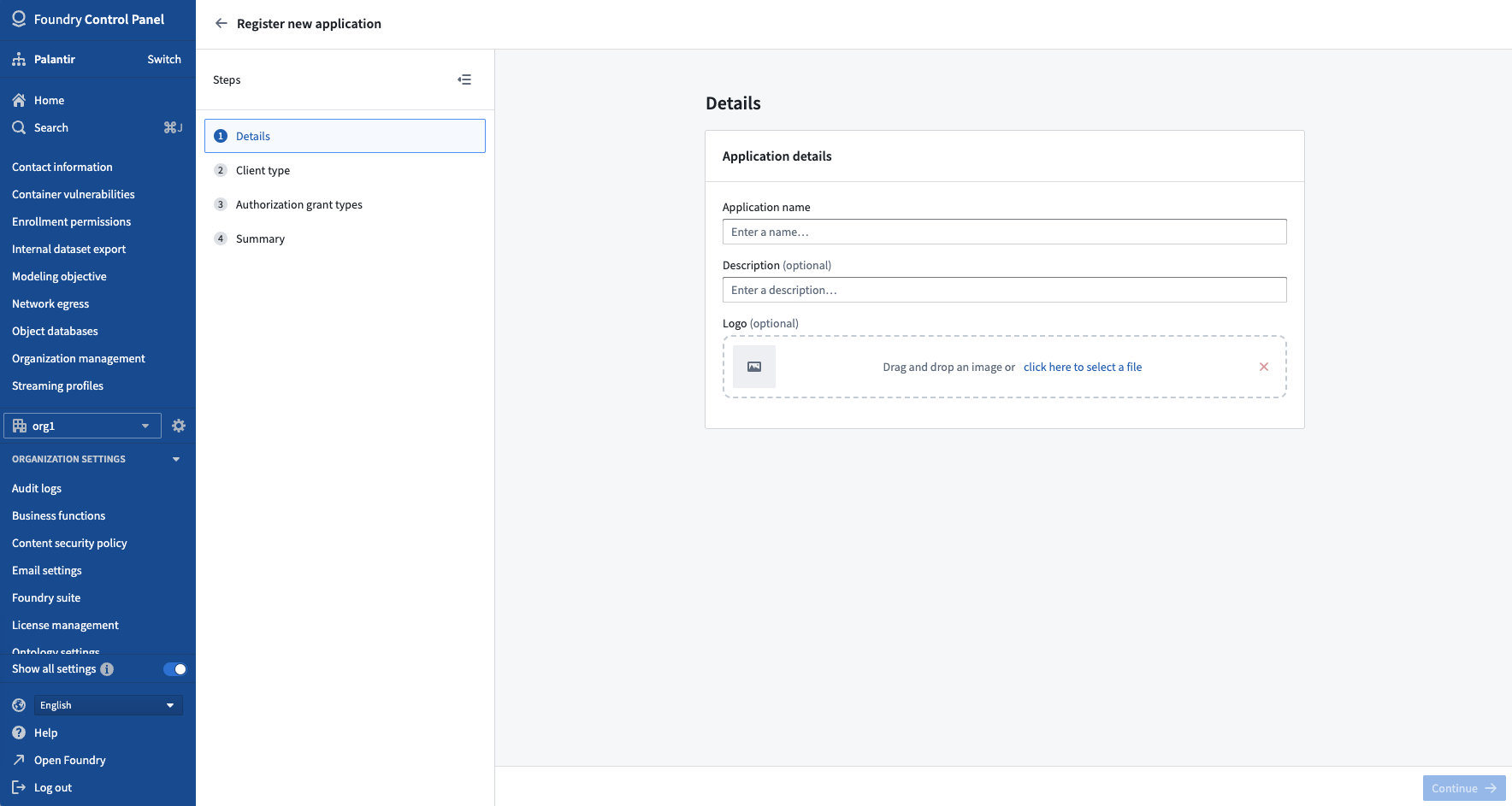
Task: Open Enrollment permissions page
Action: 72,221
